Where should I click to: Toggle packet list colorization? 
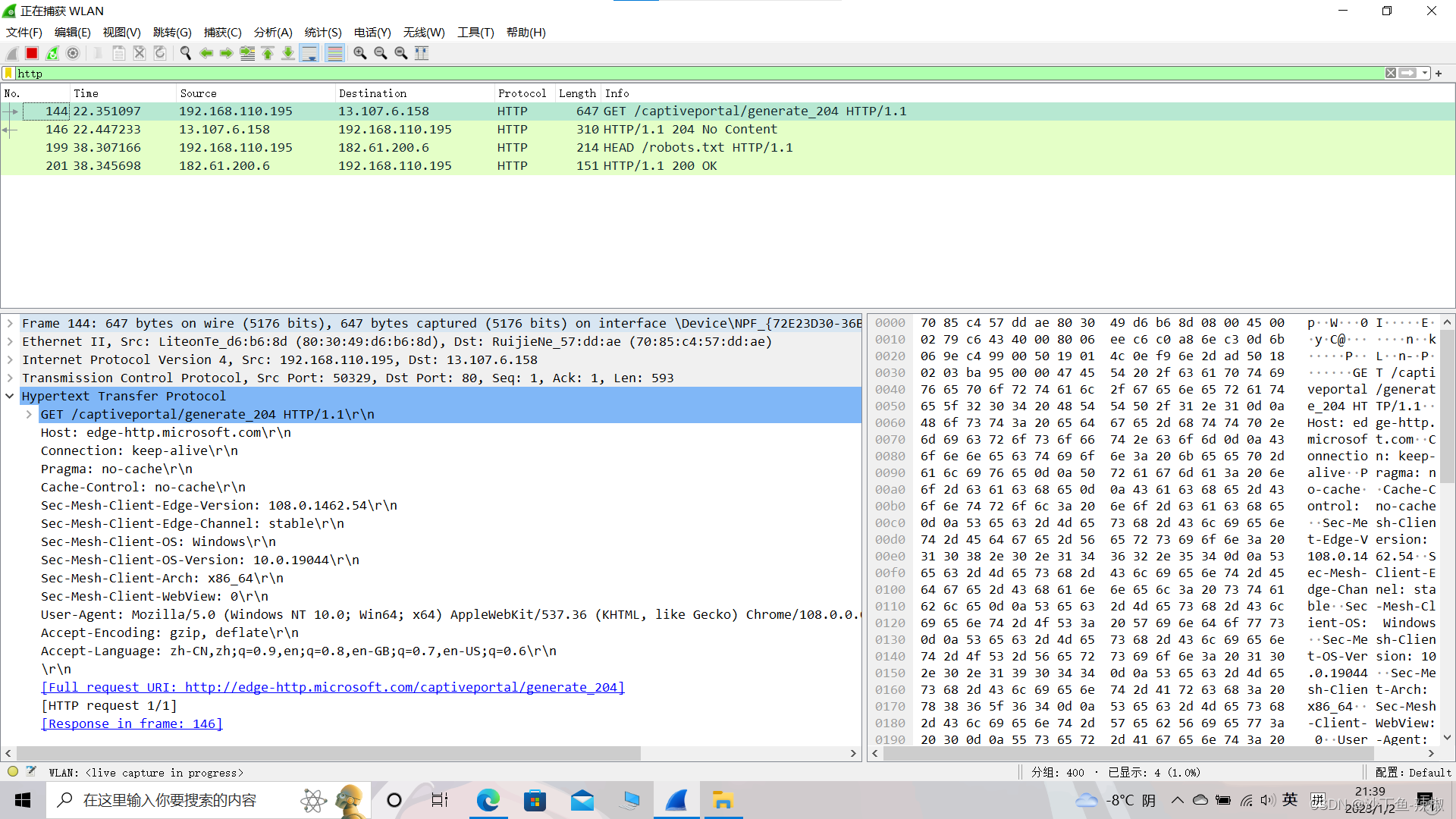tap(334, 53)
